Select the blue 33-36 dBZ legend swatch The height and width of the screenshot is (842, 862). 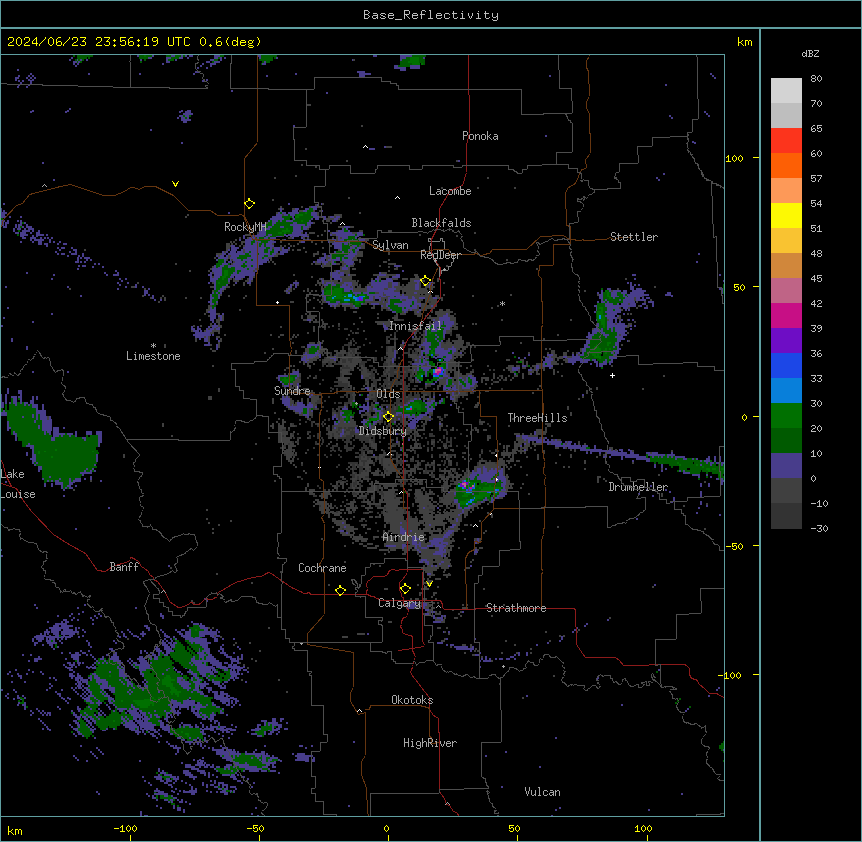(x=786, y=365)
